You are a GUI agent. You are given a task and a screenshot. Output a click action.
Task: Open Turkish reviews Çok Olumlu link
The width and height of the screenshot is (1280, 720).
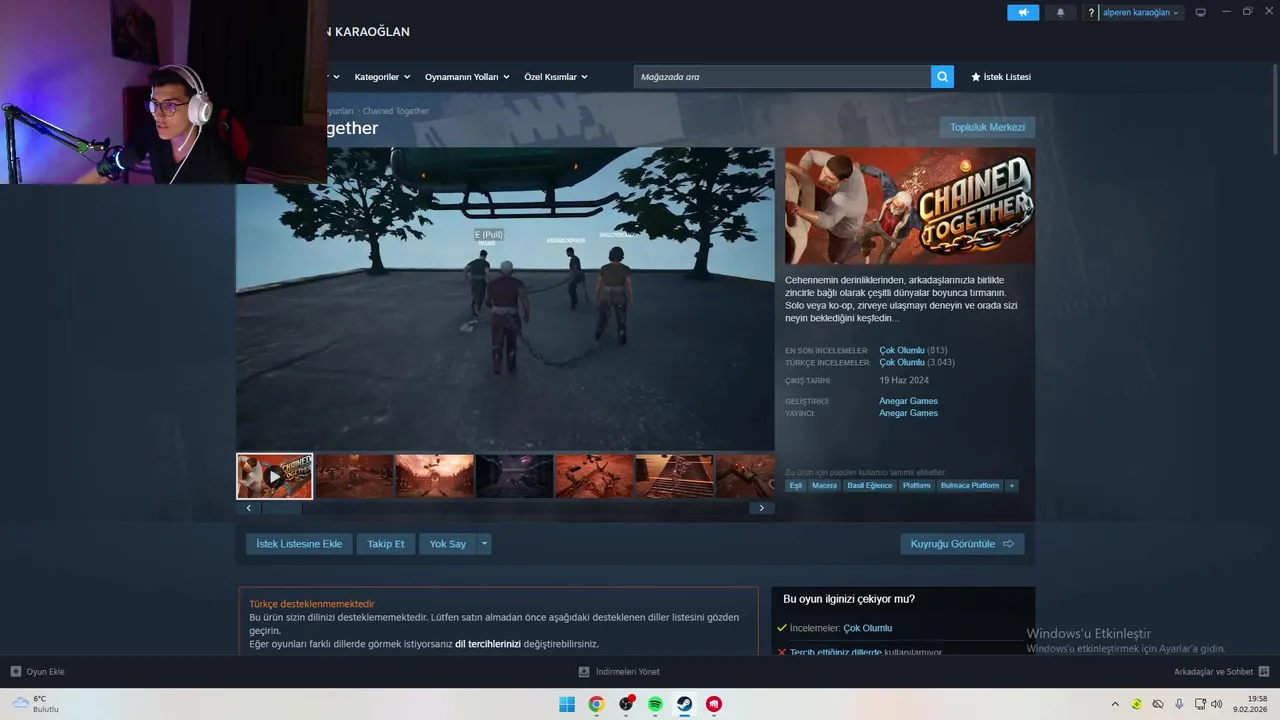pos(902,363)
